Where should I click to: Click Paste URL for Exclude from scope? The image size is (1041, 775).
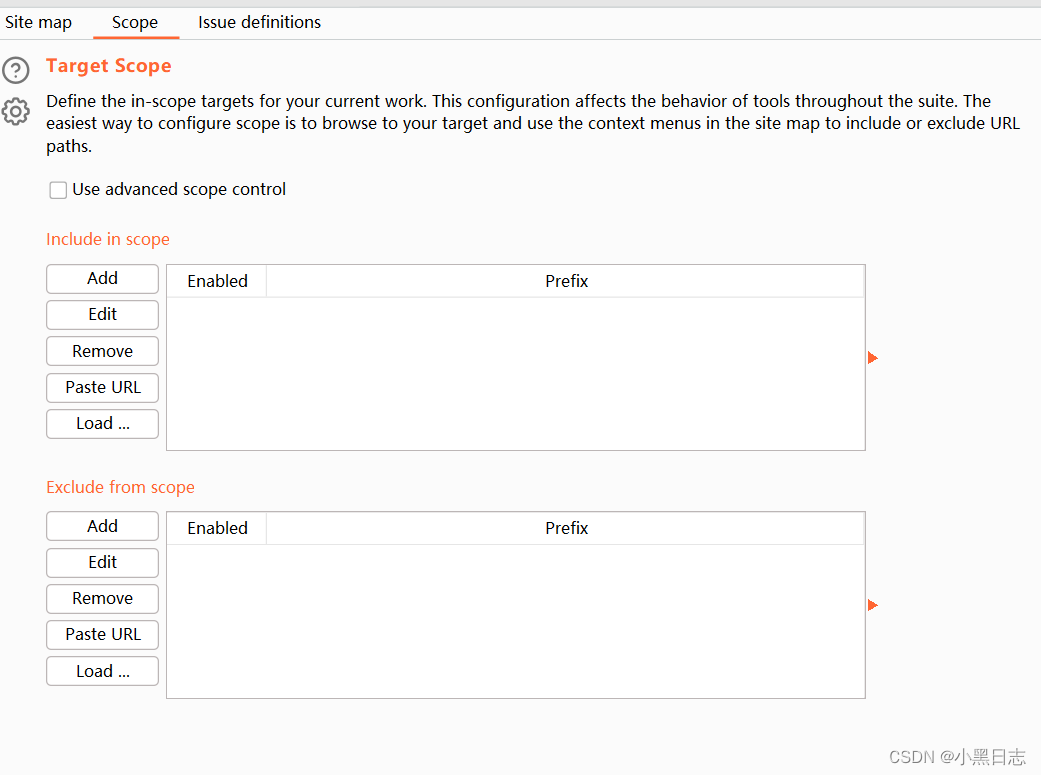coord(102,634)
